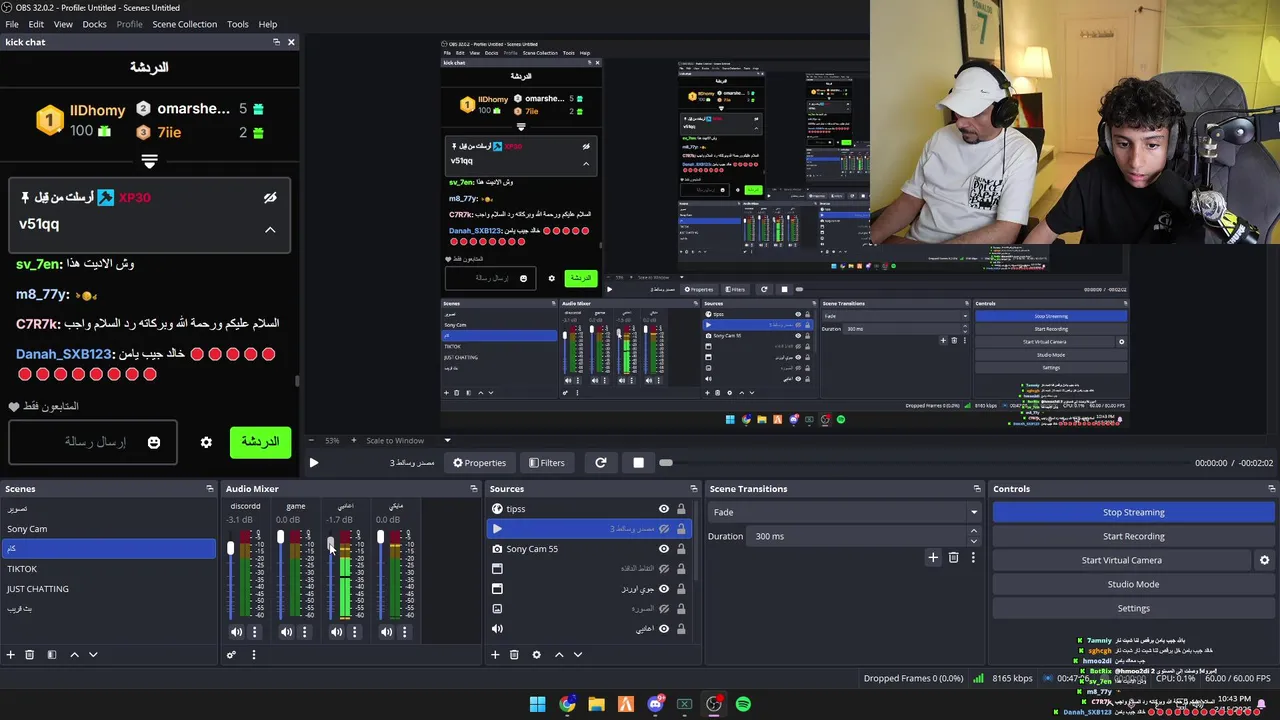1280x720 pixels.
Task: Enable Studio Mode
Action: coord(1133,584)
